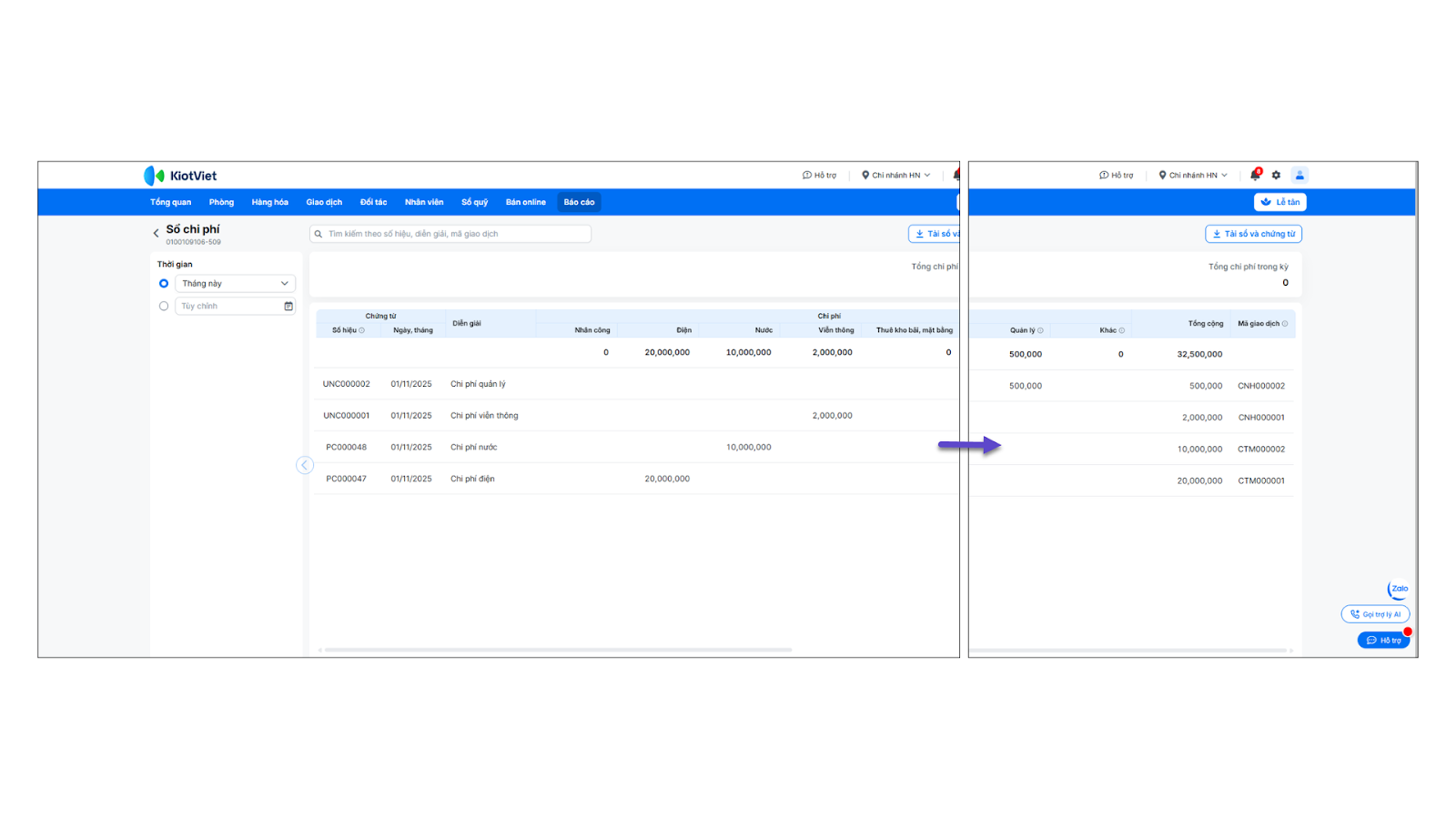Click voucher number UNC000001
The width and height of the screenshot is (1456, 819).
pyautogui.click(x=347, y=416)
